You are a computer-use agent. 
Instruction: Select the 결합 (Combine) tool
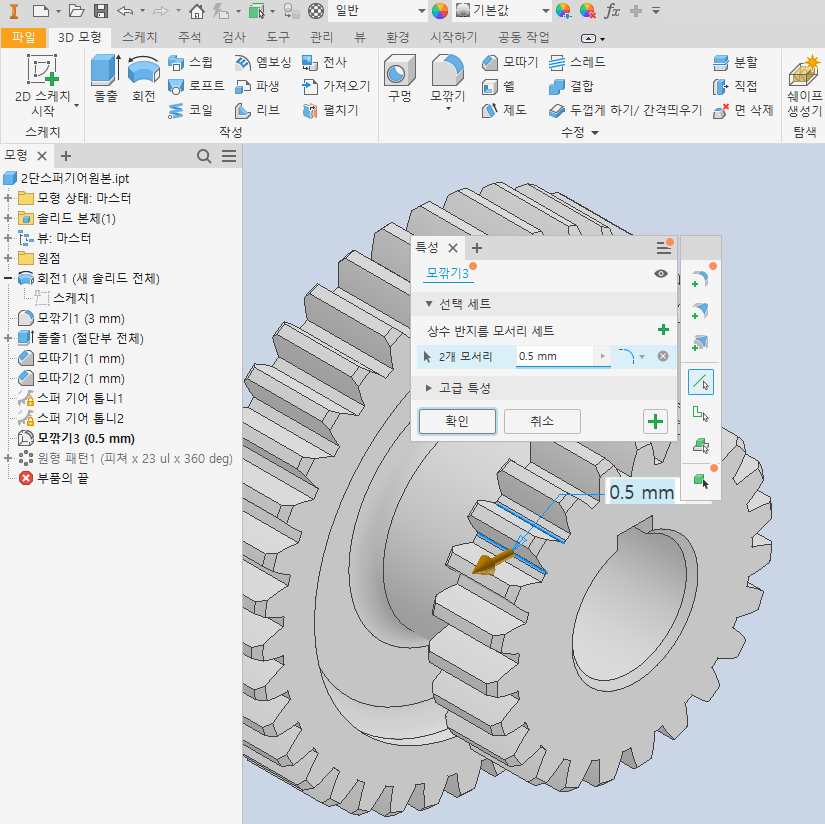571,86
